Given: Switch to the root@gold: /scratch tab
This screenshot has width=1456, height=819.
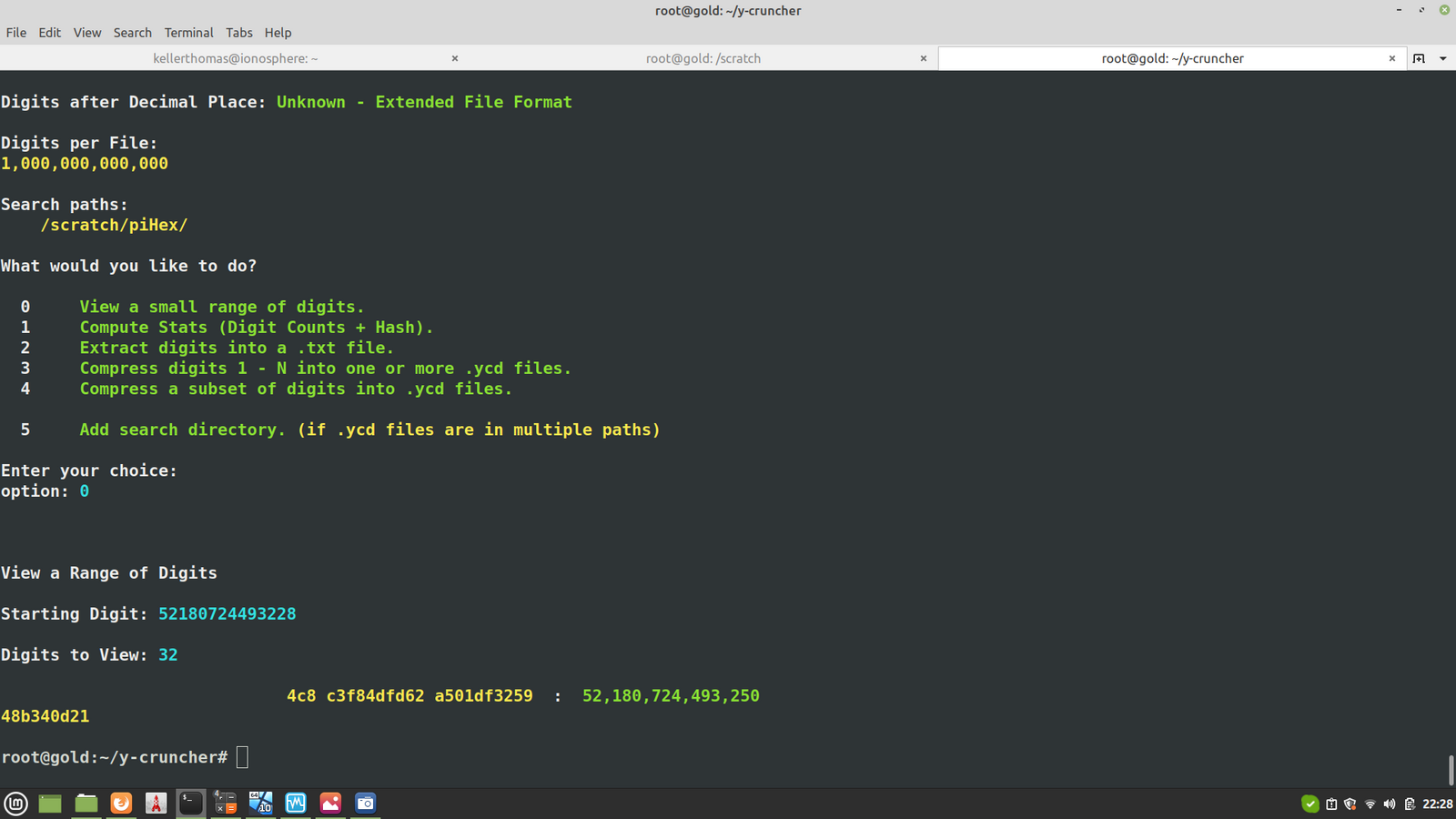Looking at the screenshot, I should point(703,58).
